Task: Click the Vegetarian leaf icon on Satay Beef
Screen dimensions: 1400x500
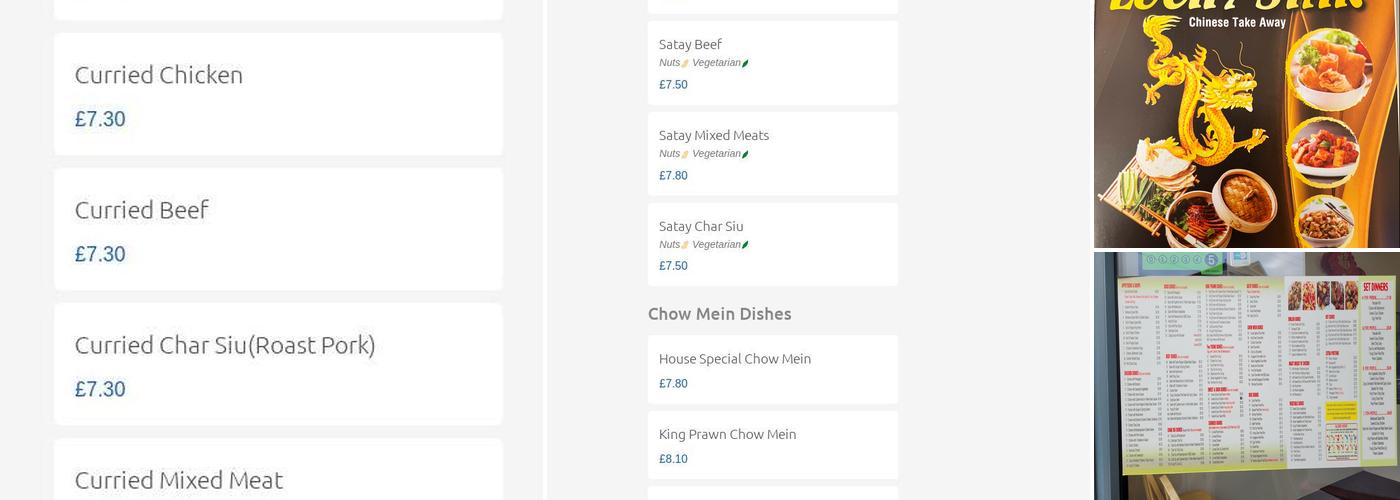Action: pyautogui.click(x=745, y=63)
